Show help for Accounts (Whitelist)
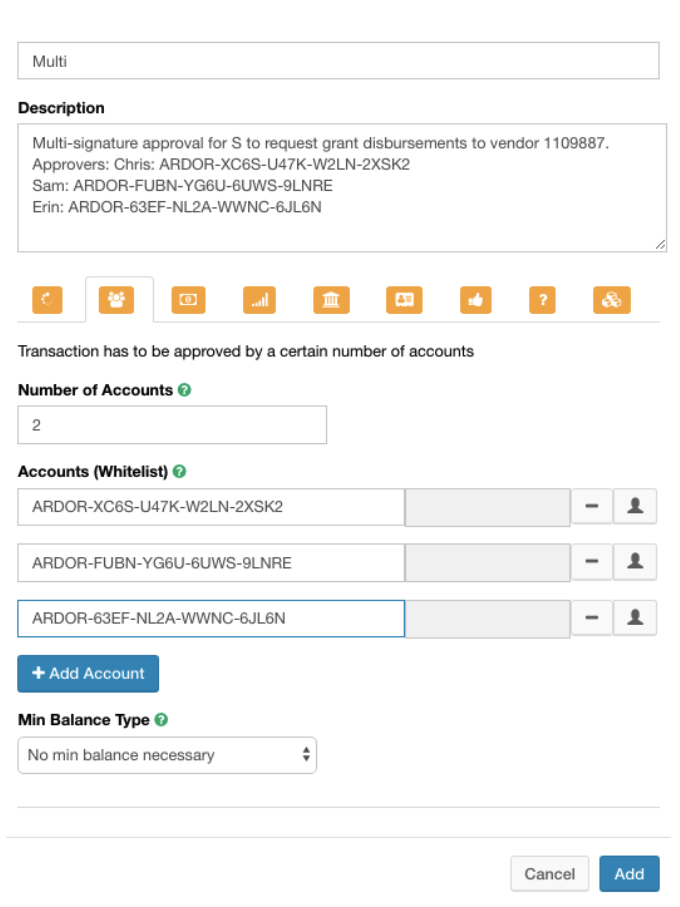This screenshot has height=907, width=680. [x=180, y=471]
